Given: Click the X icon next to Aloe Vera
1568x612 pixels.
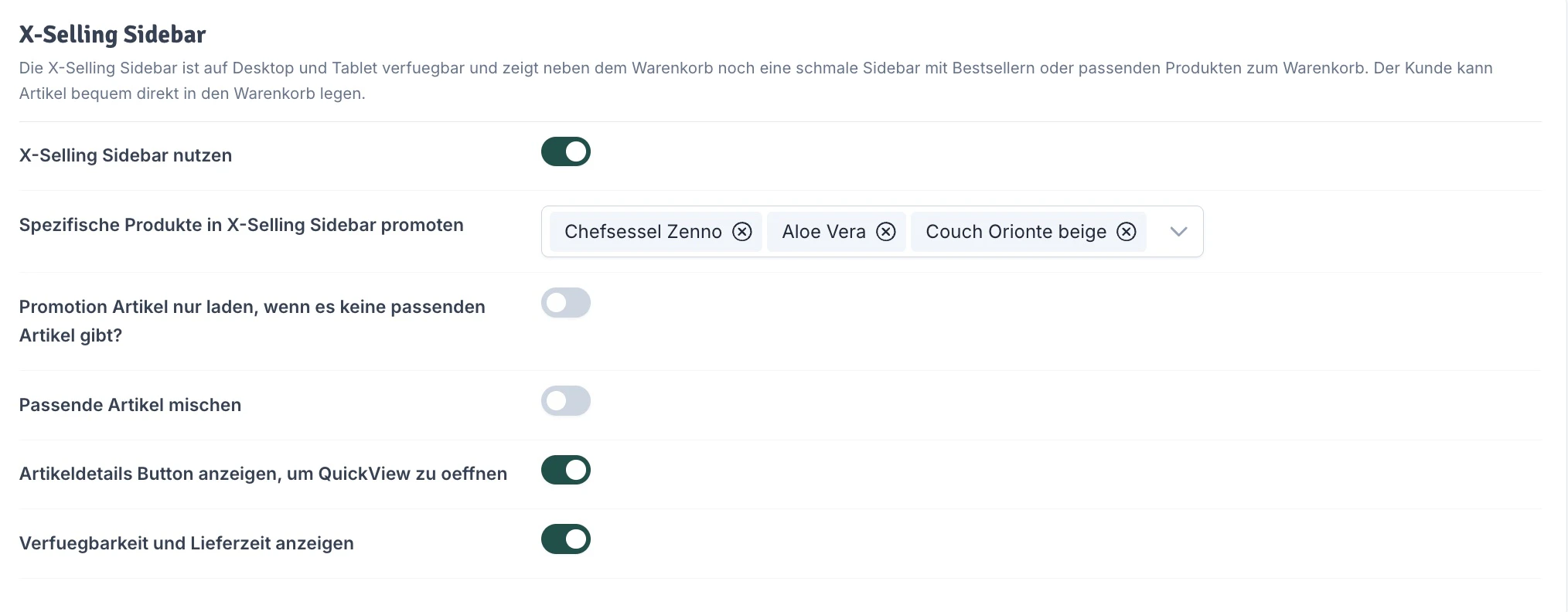Looking at the screenshot, I should click(886, 231).
